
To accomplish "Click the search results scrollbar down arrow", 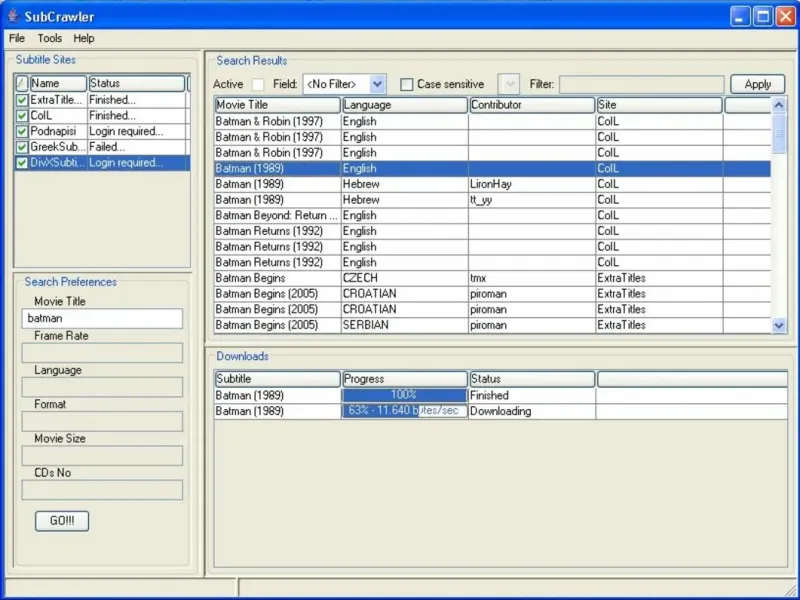I will (x=779, y=325).
